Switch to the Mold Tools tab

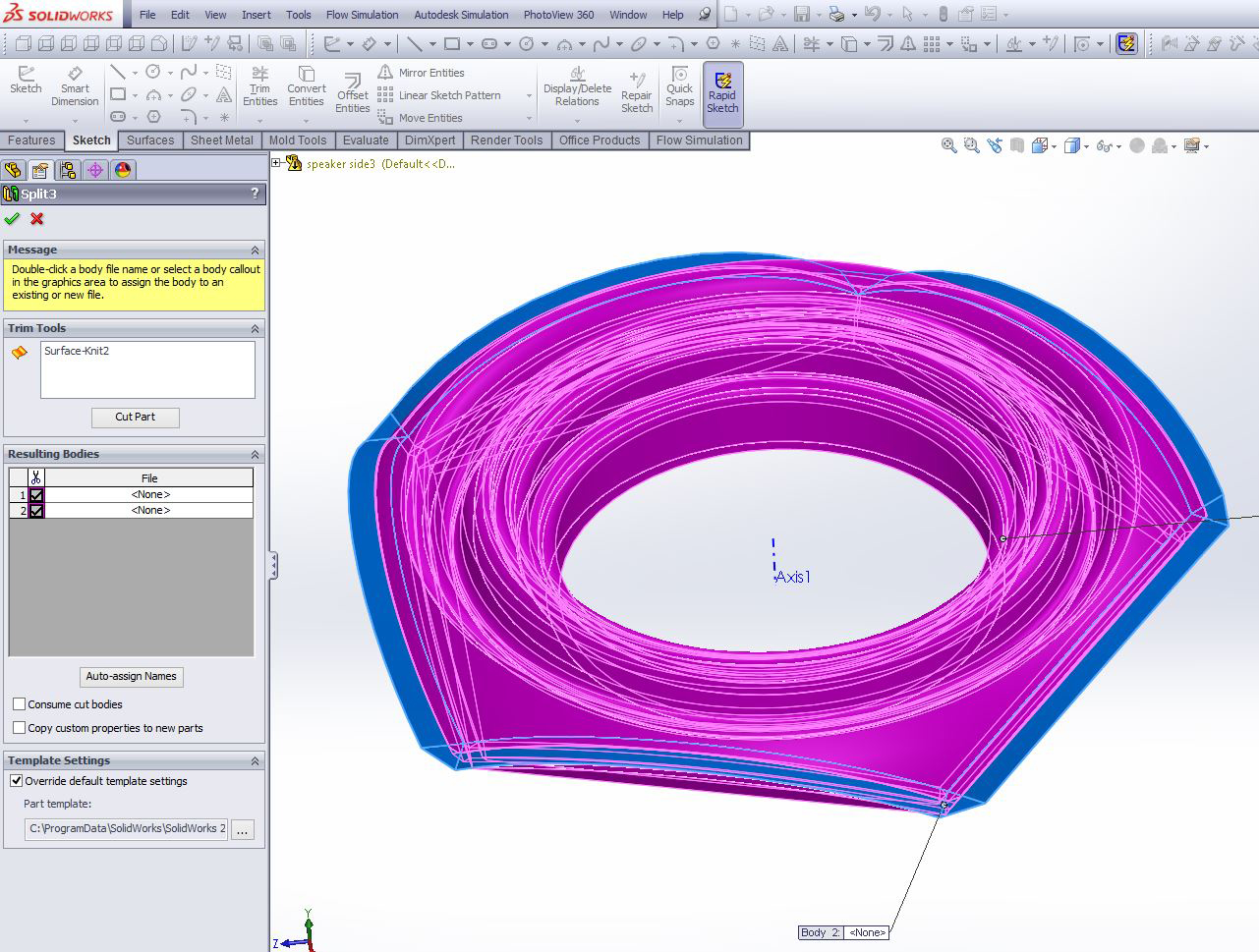coord(298,140)
